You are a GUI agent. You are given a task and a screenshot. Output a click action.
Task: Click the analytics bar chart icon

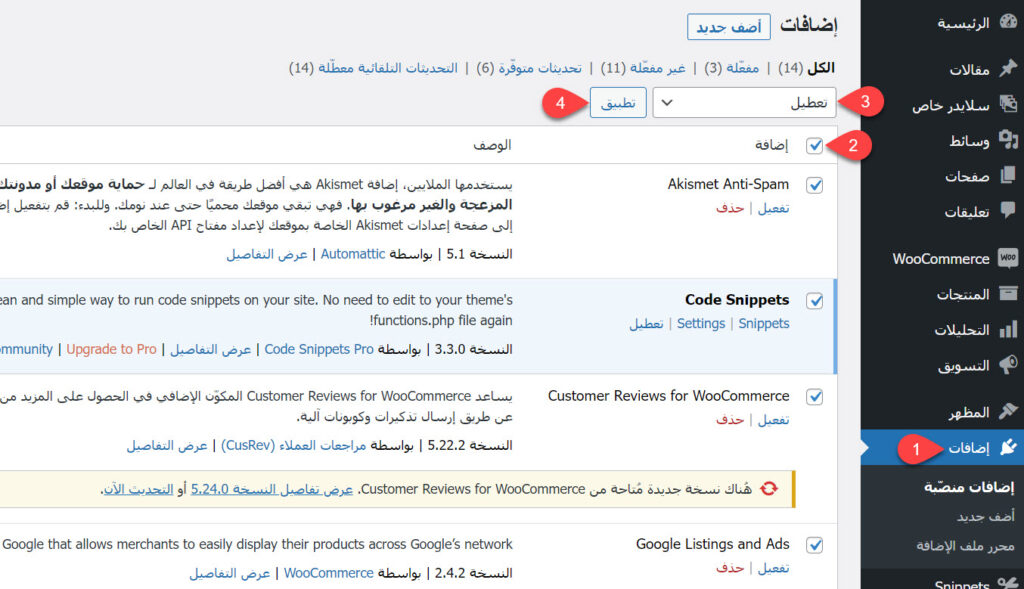[1008, 330]
